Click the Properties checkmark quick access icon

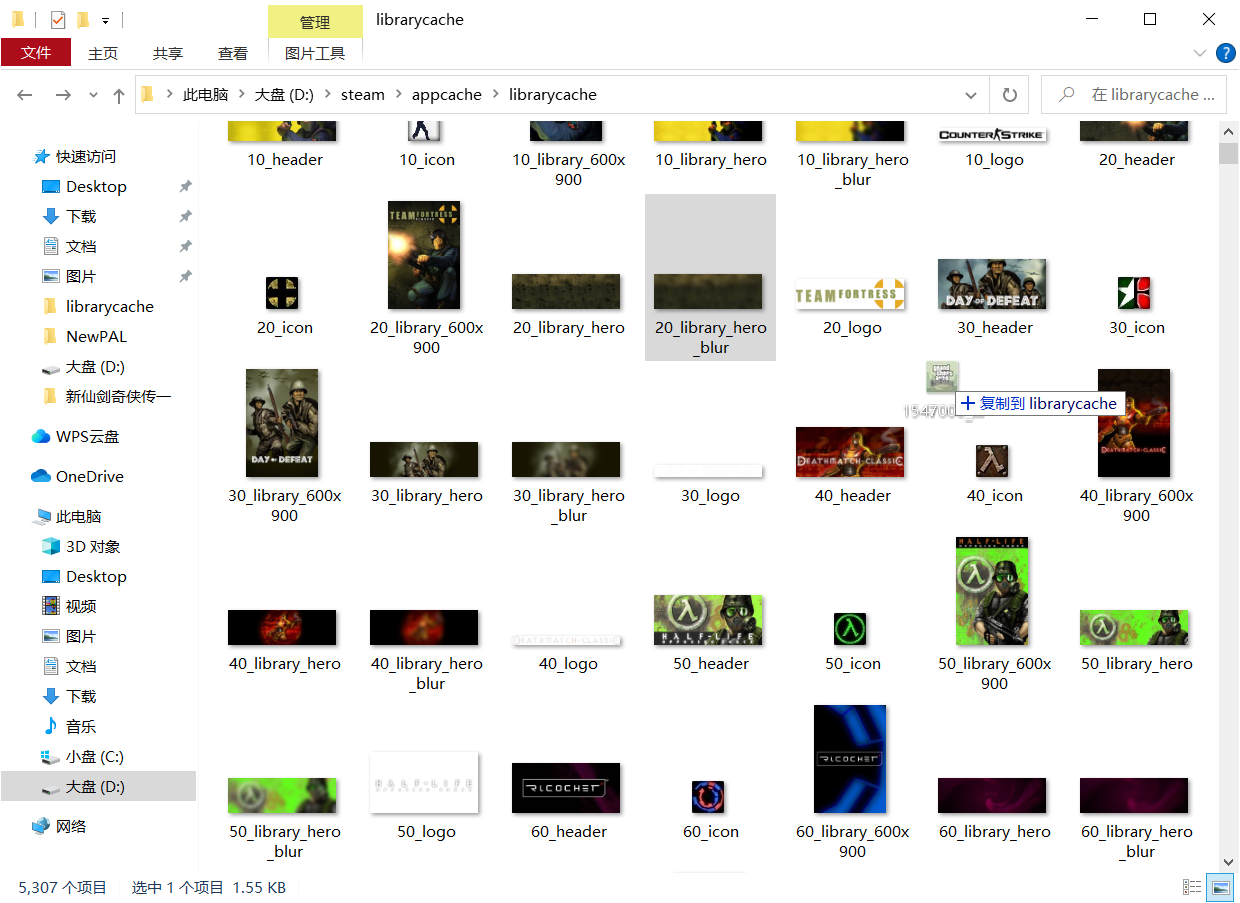[x=57, y=19]
